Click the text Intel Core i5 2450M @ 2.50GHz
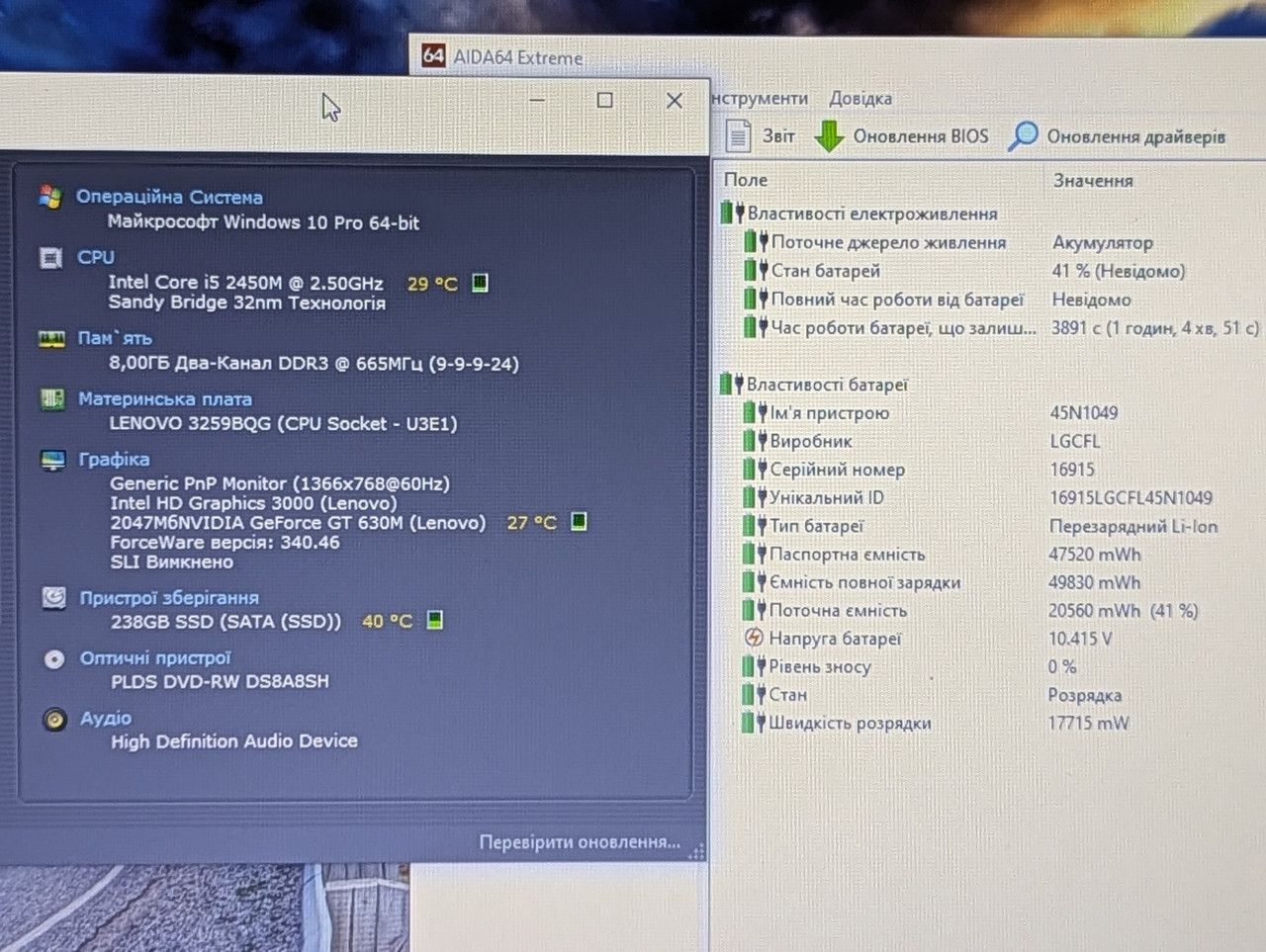1266x952 pixels. click(245, 283)
